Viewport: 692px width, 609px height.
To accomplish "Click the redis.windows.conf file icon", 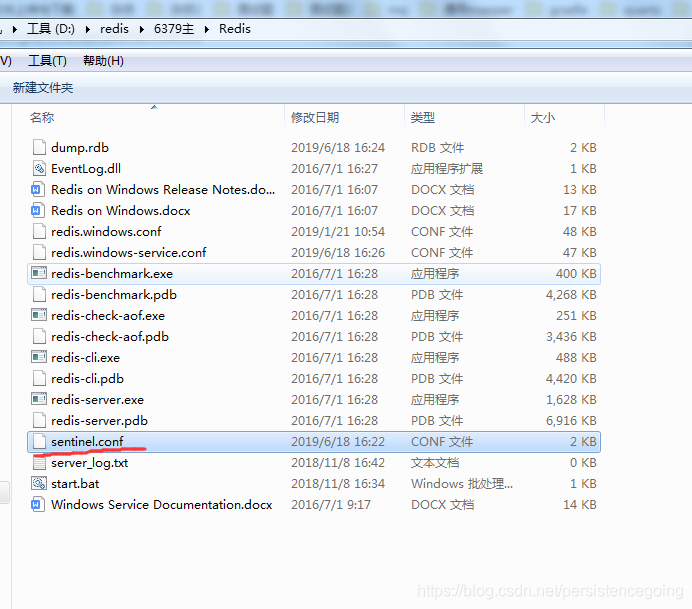I will (39, 231).
